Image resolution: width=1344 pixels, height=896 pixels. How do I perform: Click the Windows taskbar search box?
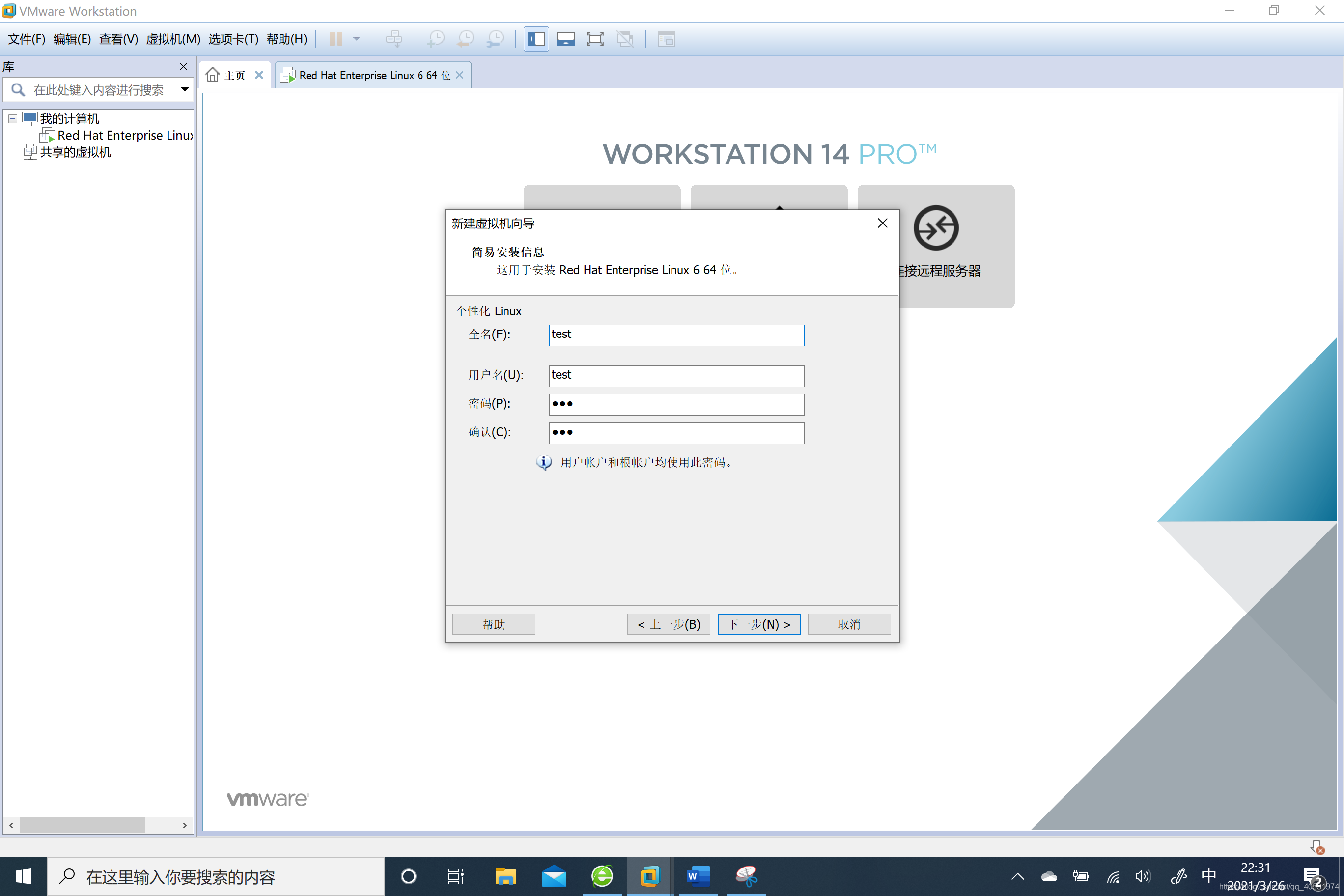[216, 876]
